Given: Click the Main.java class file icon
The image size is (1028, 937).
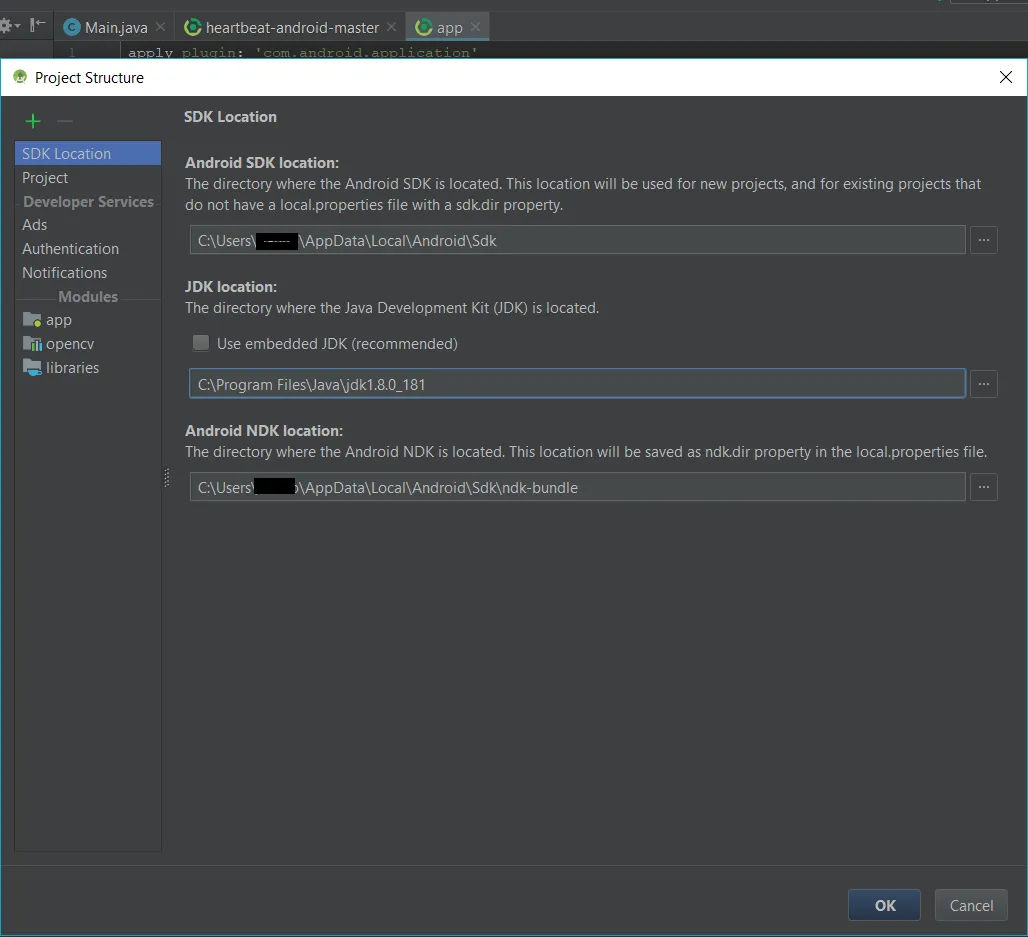Looking at the screenshot, I should coord(71,27).
